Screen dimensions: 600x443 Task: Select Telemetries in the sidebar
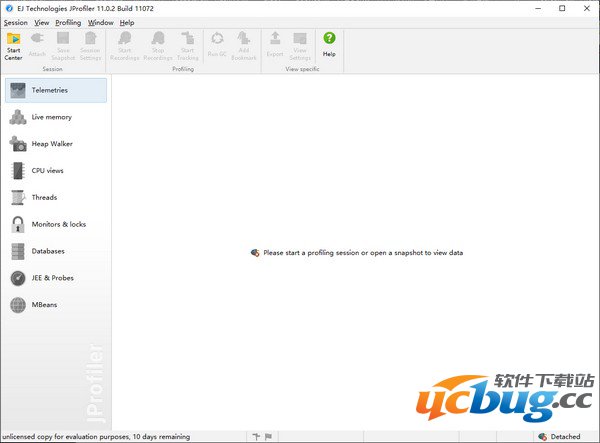tap(56, 90)
